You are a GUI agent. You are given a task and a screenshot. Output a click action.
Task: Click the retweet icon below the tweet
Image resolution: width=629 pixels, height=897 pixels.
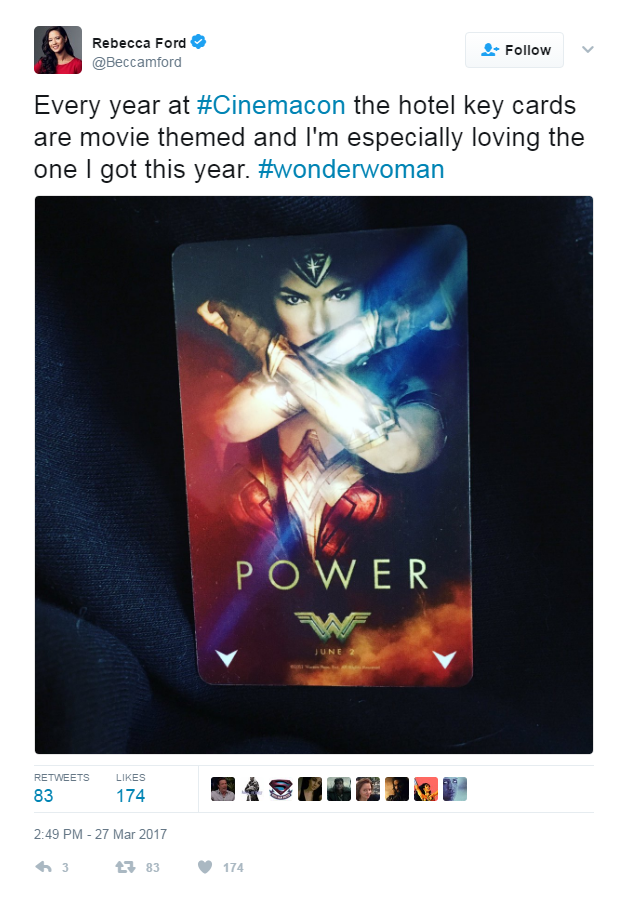[x=125, y=867]
